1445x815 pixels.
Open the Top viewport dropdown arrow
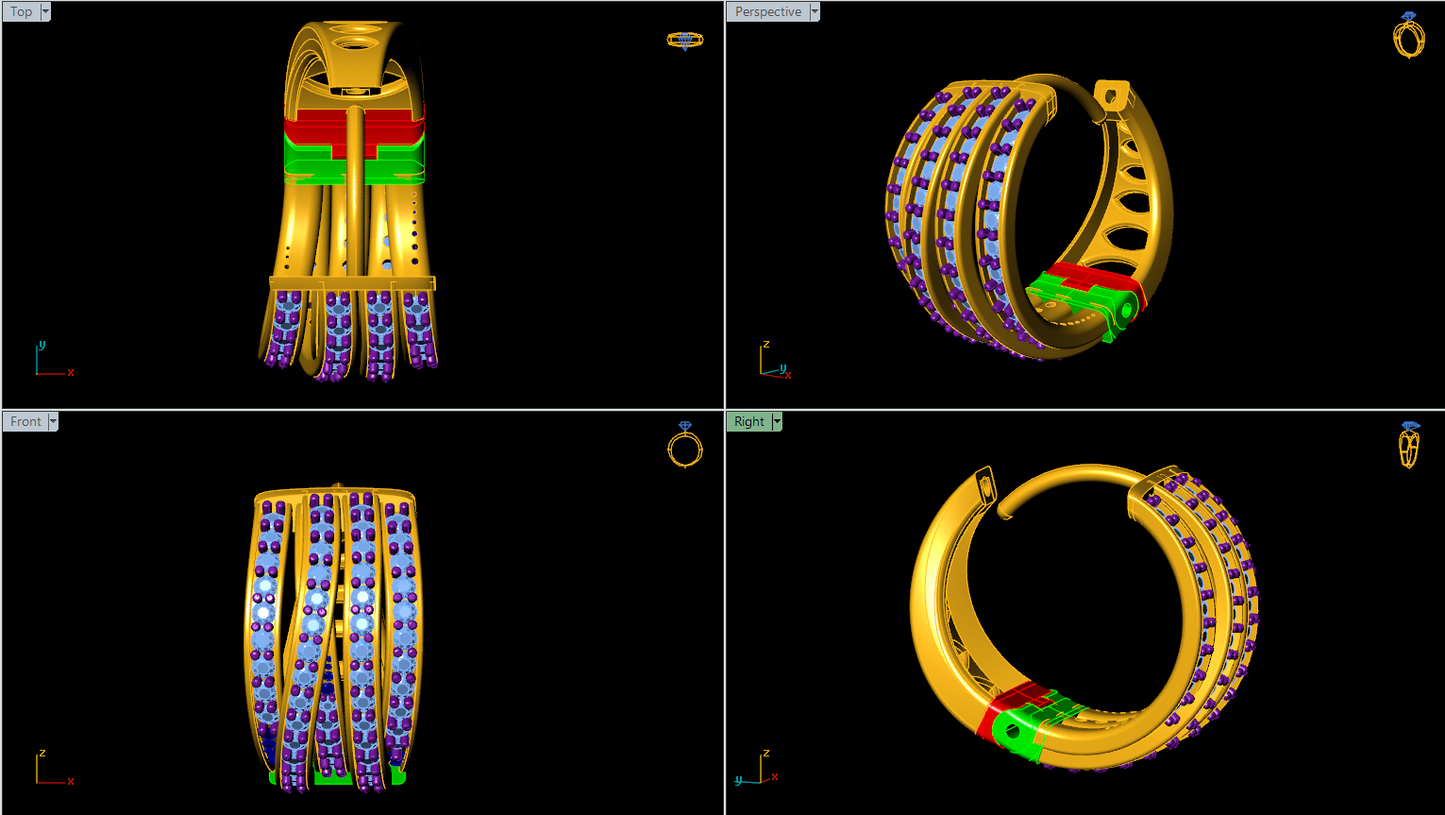(x=46, y=12)
